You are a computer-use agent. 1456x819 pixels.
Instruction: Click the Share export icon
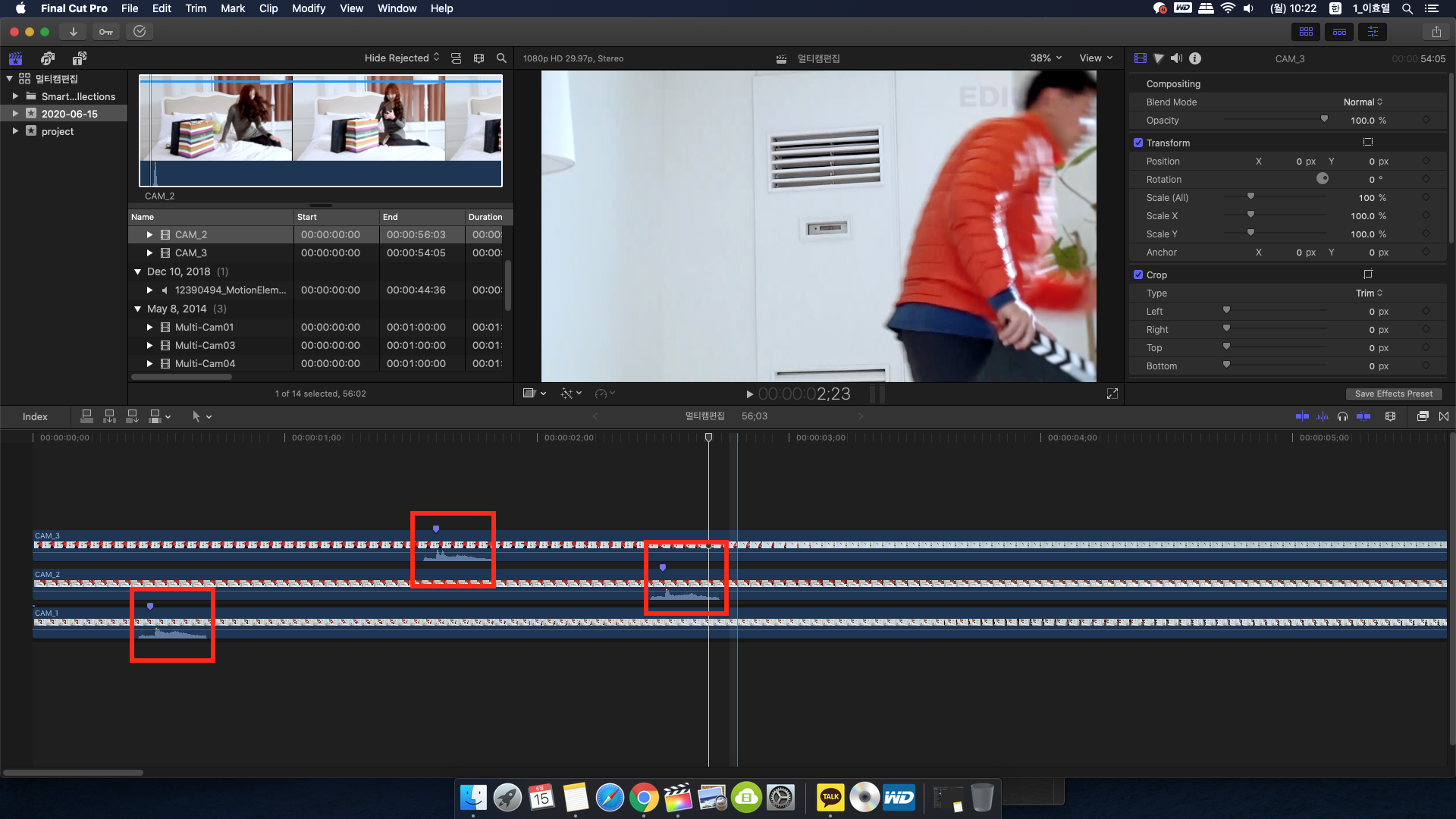[x=1436, y=32]
